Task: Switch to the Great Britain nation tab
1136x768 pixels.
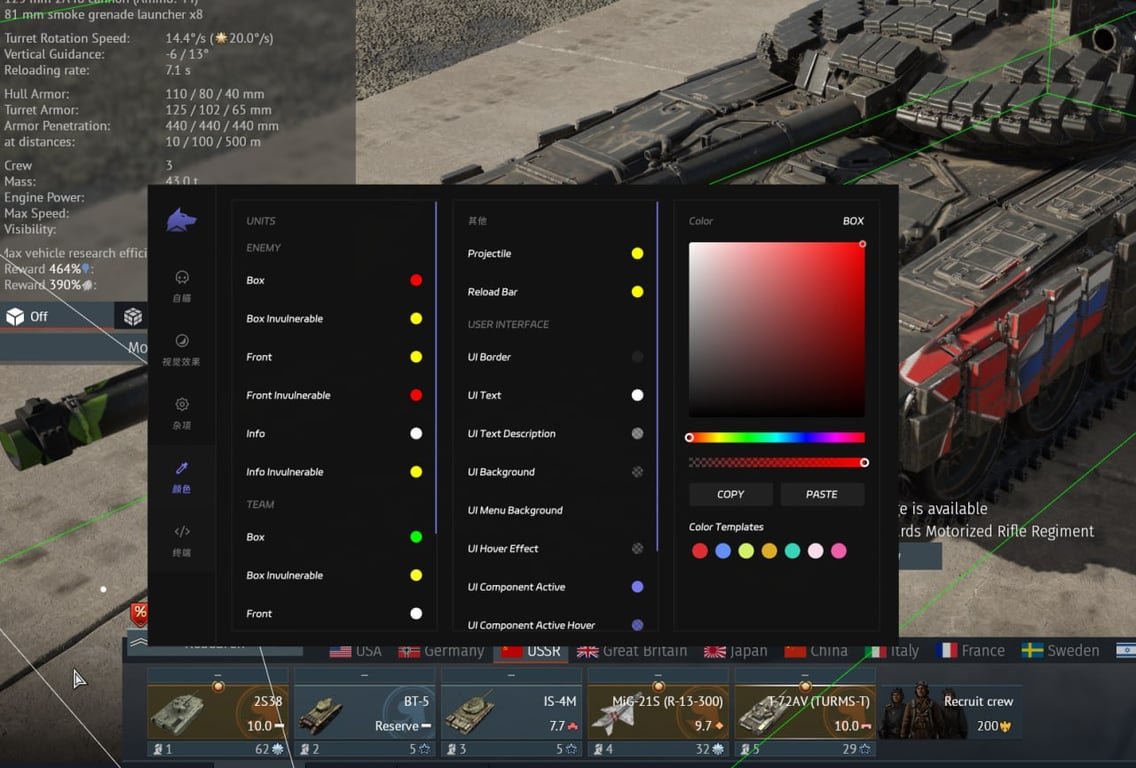Action: click(x=632, y=651)
